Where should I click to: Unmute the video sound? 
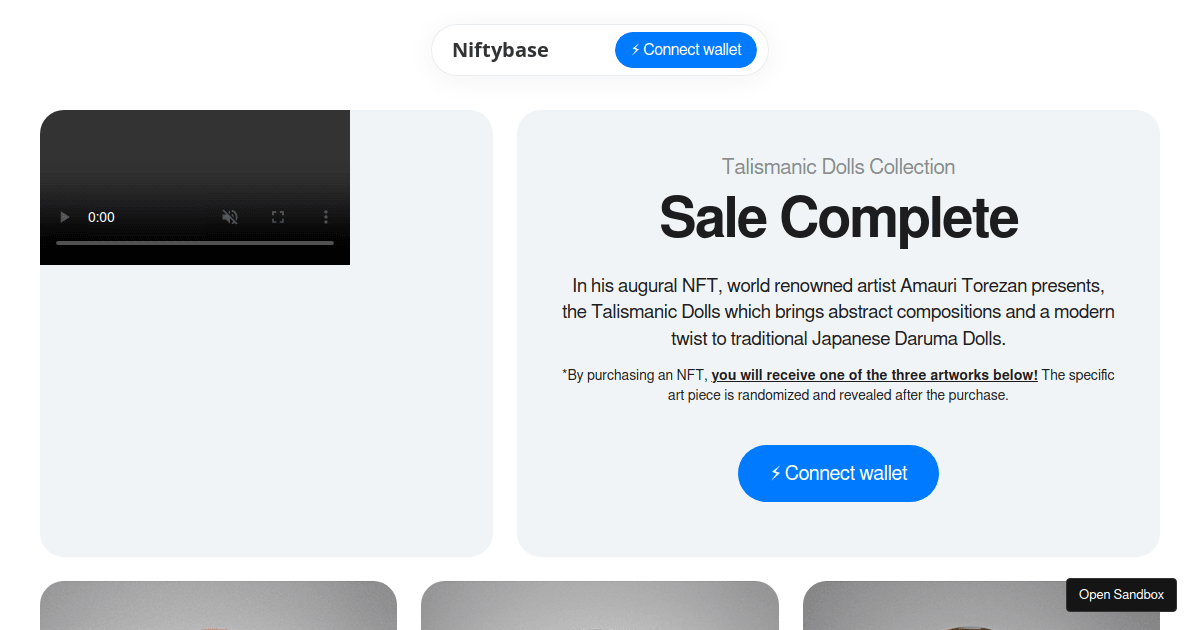click(229, 216)
